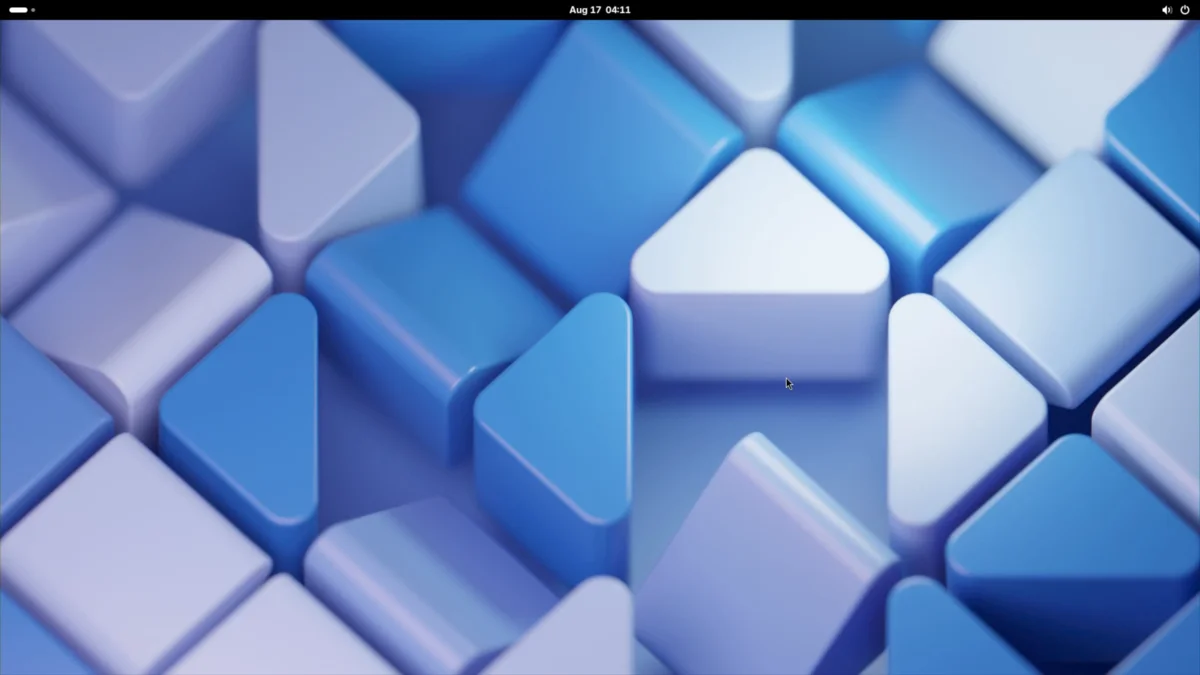This screenshot has height=675, width=1200.
Task: Expand quick settings from top-right status area
Action: click(x=1175, y=10)
